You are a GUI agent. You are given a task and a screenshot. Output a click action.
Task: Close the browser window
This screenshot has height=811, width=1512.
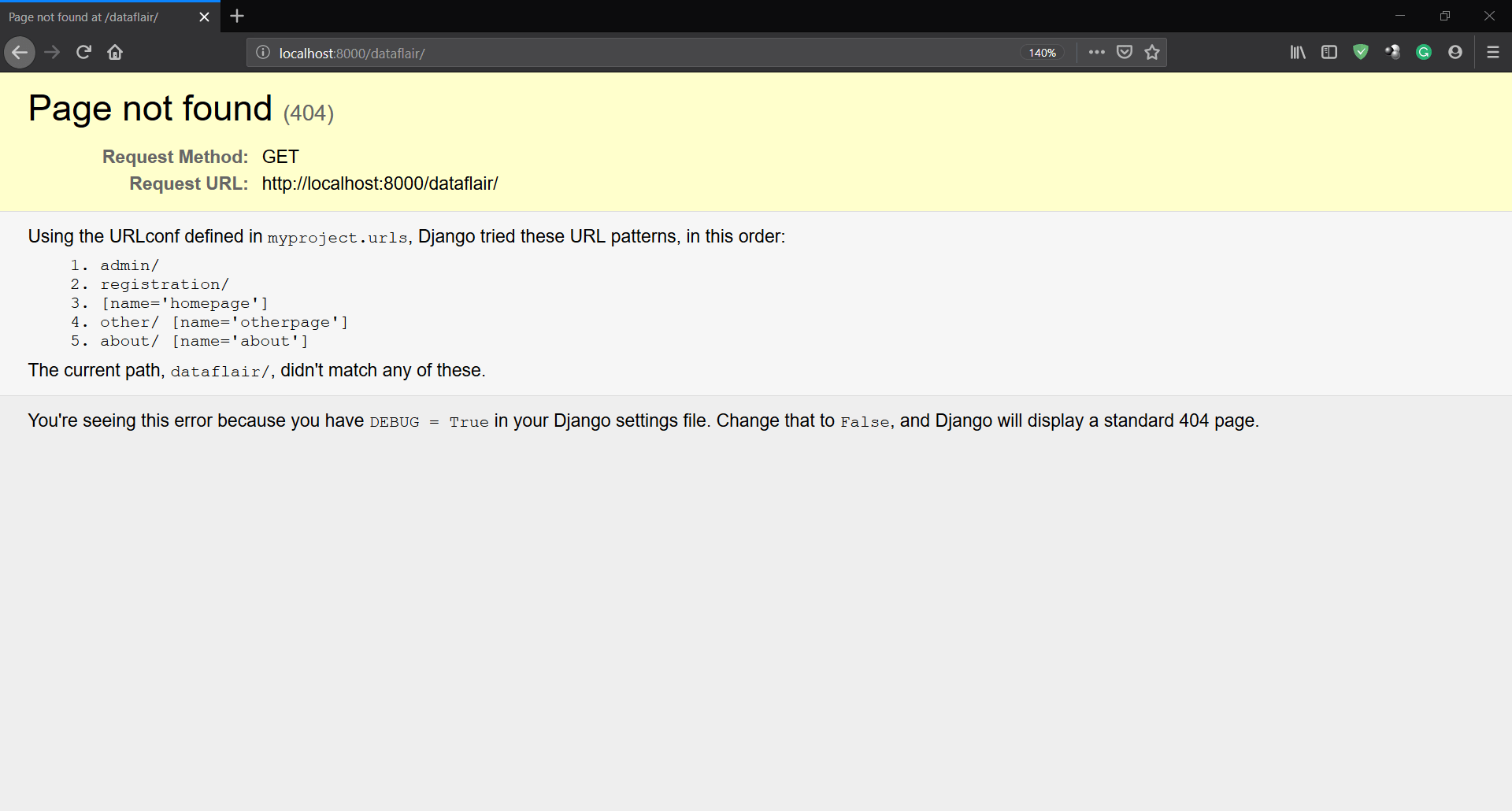coord(1489,16)
